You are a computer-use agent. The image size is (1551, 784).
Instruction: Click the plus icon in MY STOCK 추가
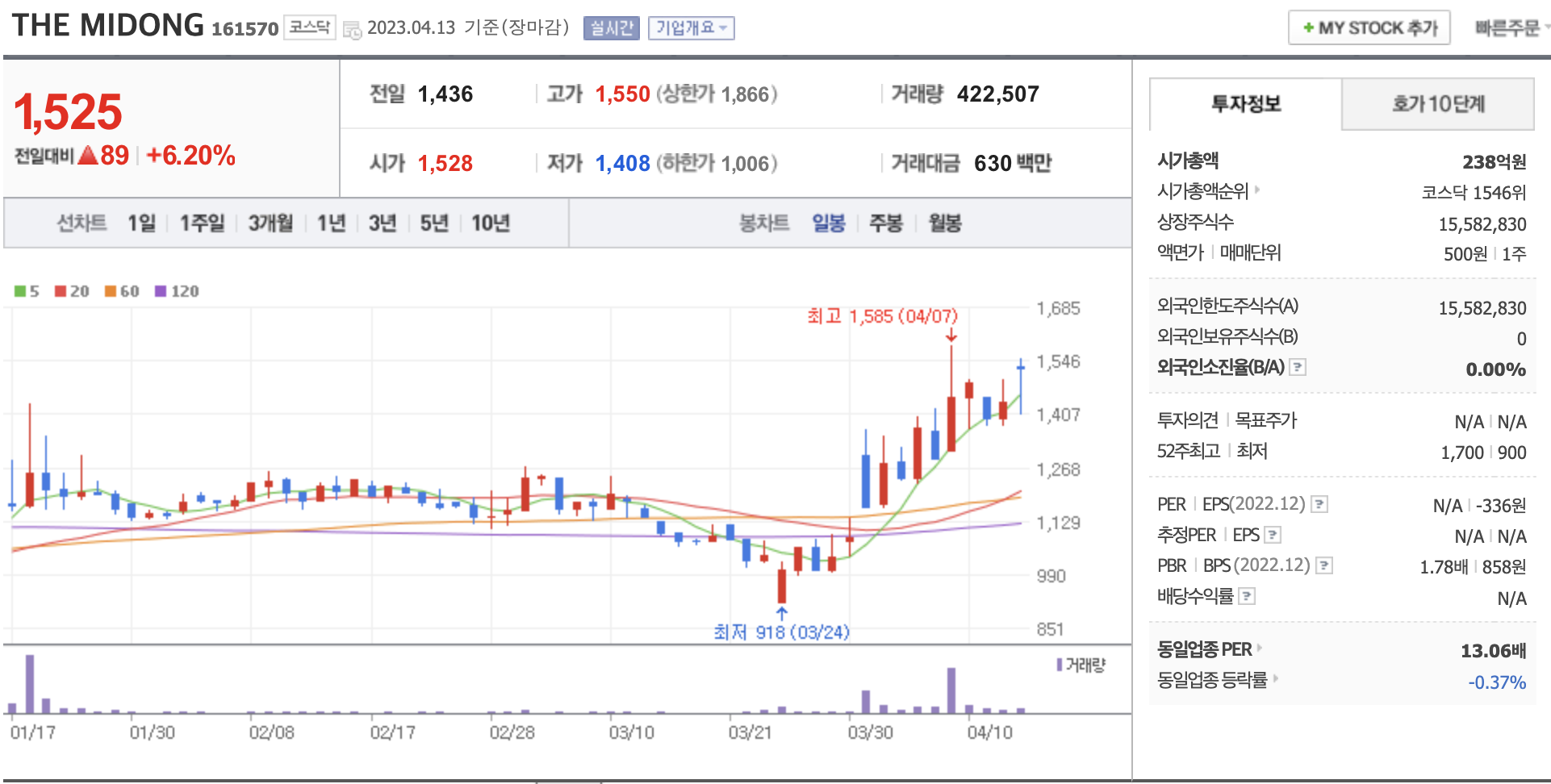click(x=1308, y=28)
